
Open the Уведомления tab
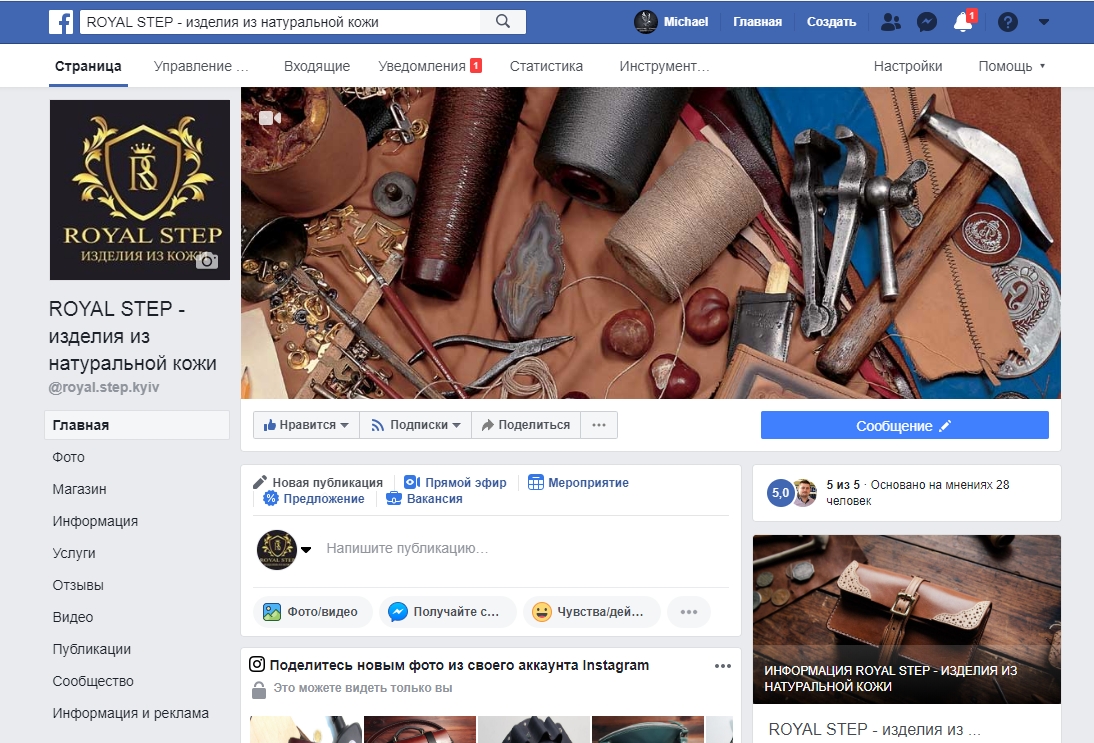click(430, 66)
